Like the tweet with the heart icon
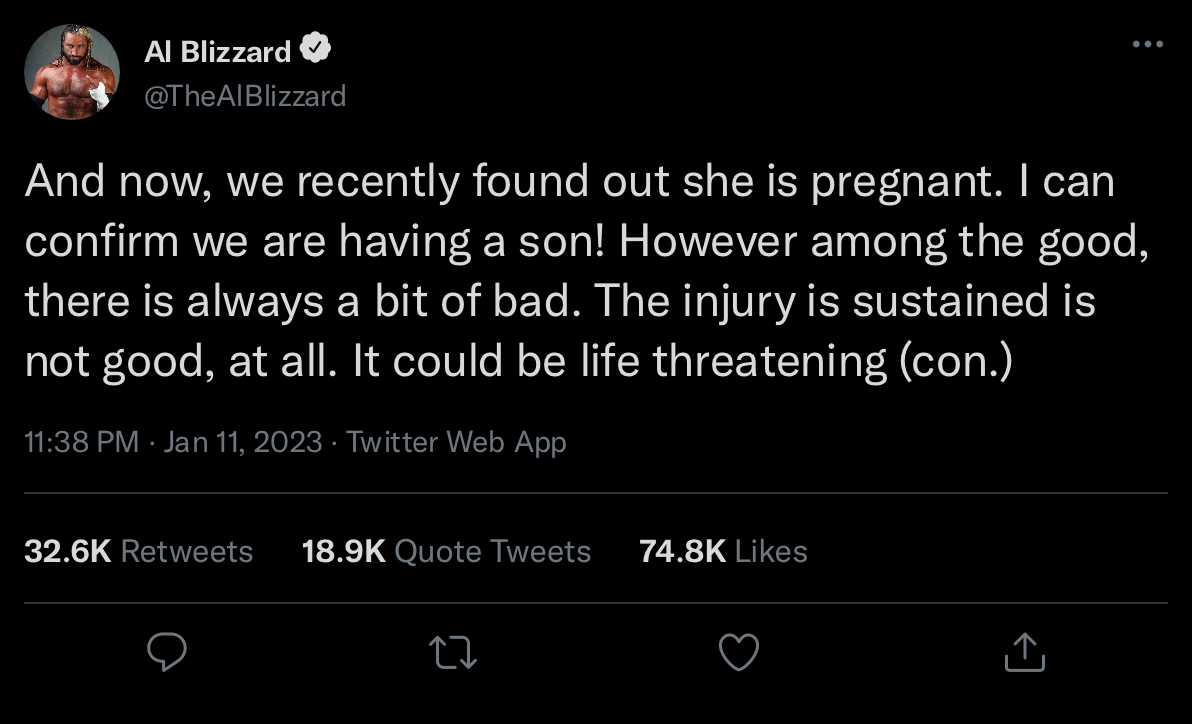 739,654
